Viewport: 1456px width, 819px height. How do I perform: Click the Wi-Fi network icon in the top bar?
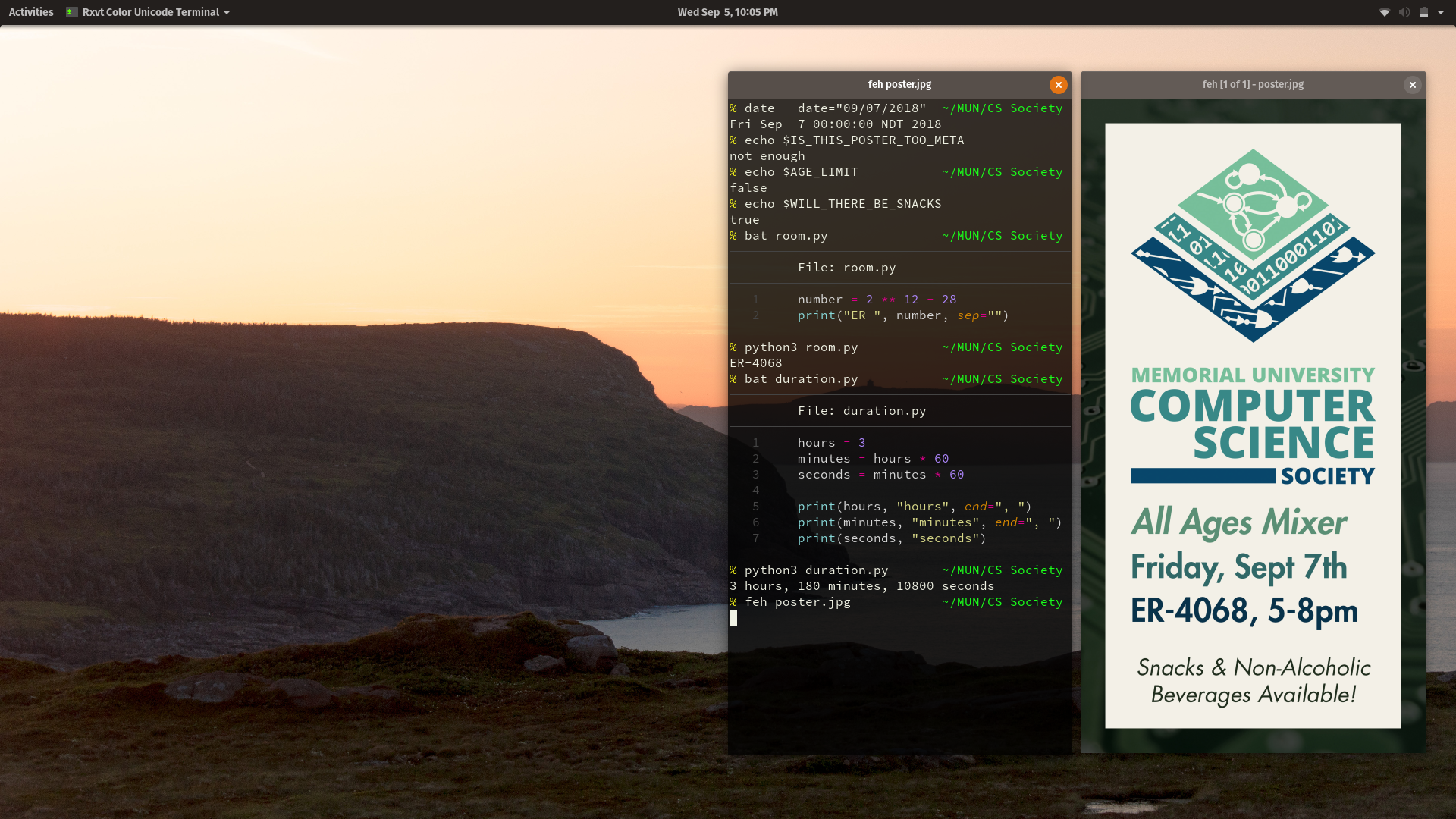[1384, 12]
